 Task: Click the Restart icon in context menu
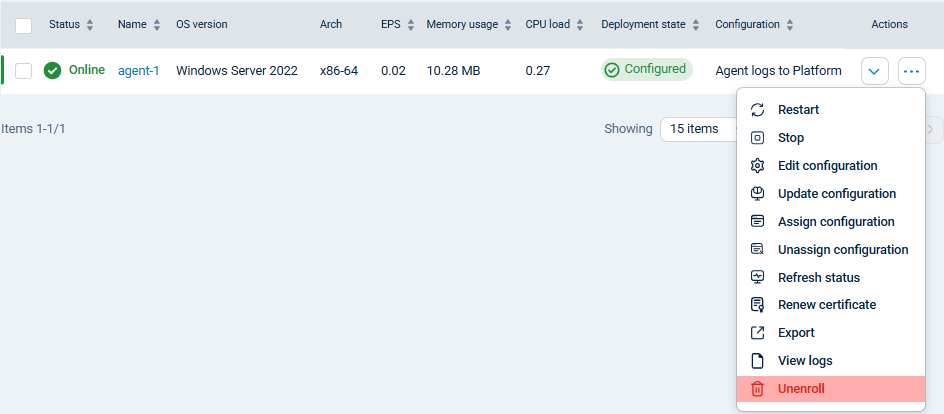pos(757,110)
